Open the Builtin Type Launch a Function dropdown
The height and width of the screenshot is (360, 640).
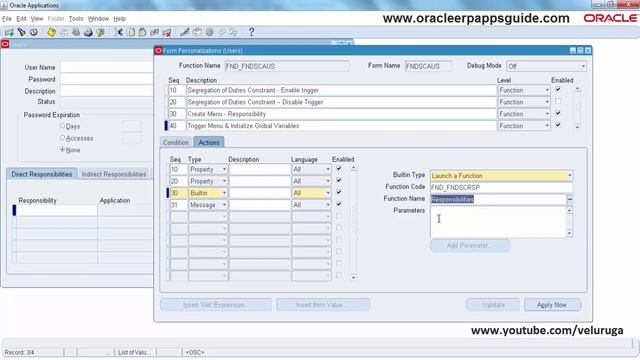pos(569,176)
